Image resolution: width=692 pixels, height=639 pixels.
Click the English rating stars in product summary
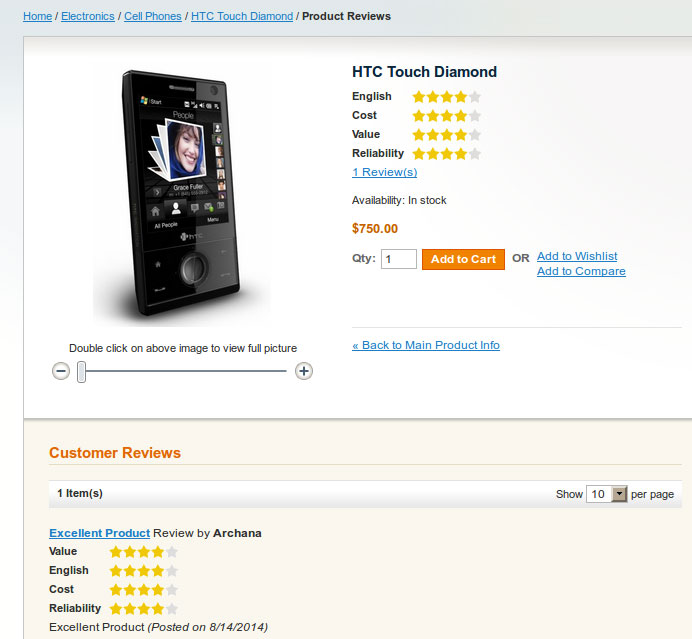point(446,97)
